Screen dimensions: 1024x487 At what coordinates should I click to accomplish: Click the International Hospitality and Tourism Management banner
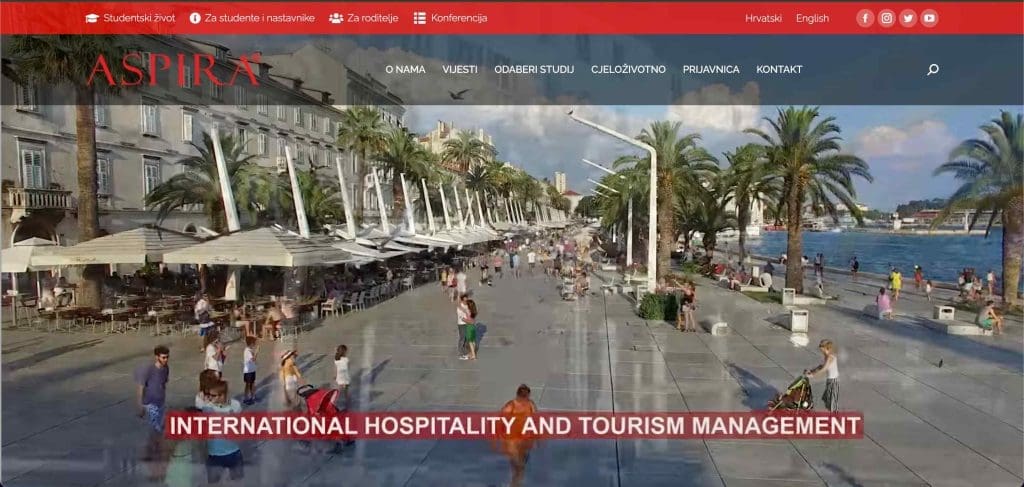(514, 426)
